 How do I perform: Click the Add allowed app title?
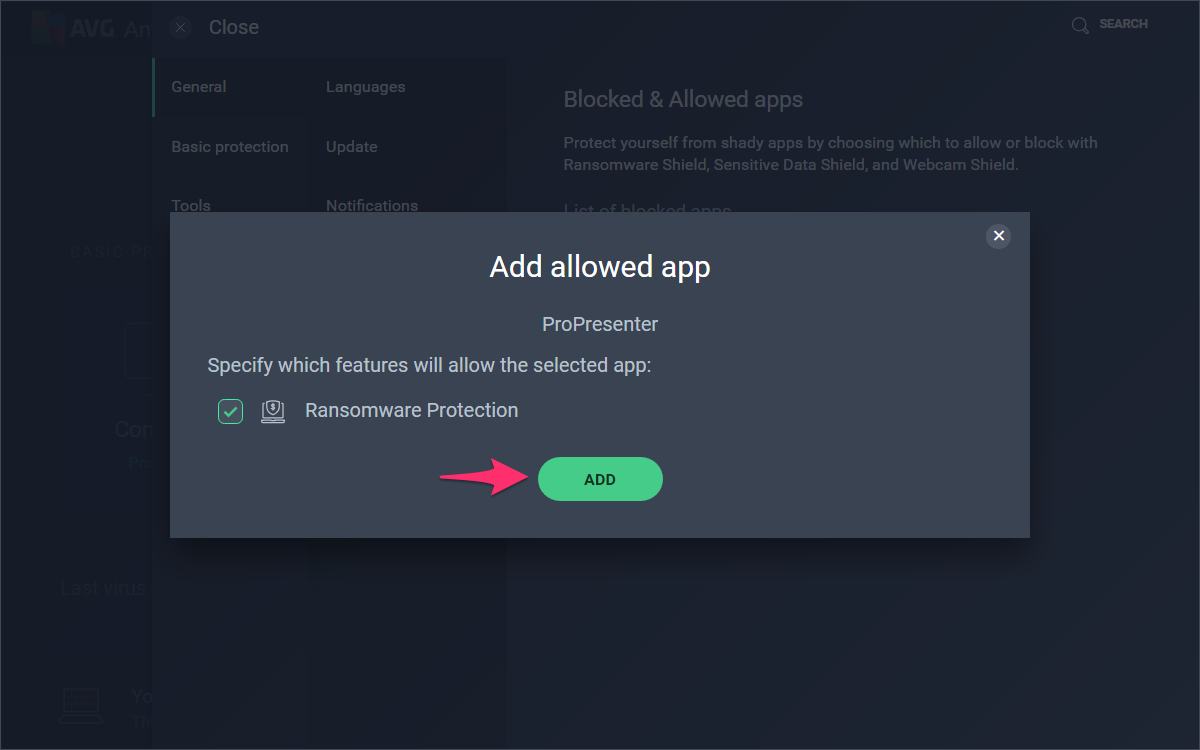pyautogui.click(x=600, y=267)
